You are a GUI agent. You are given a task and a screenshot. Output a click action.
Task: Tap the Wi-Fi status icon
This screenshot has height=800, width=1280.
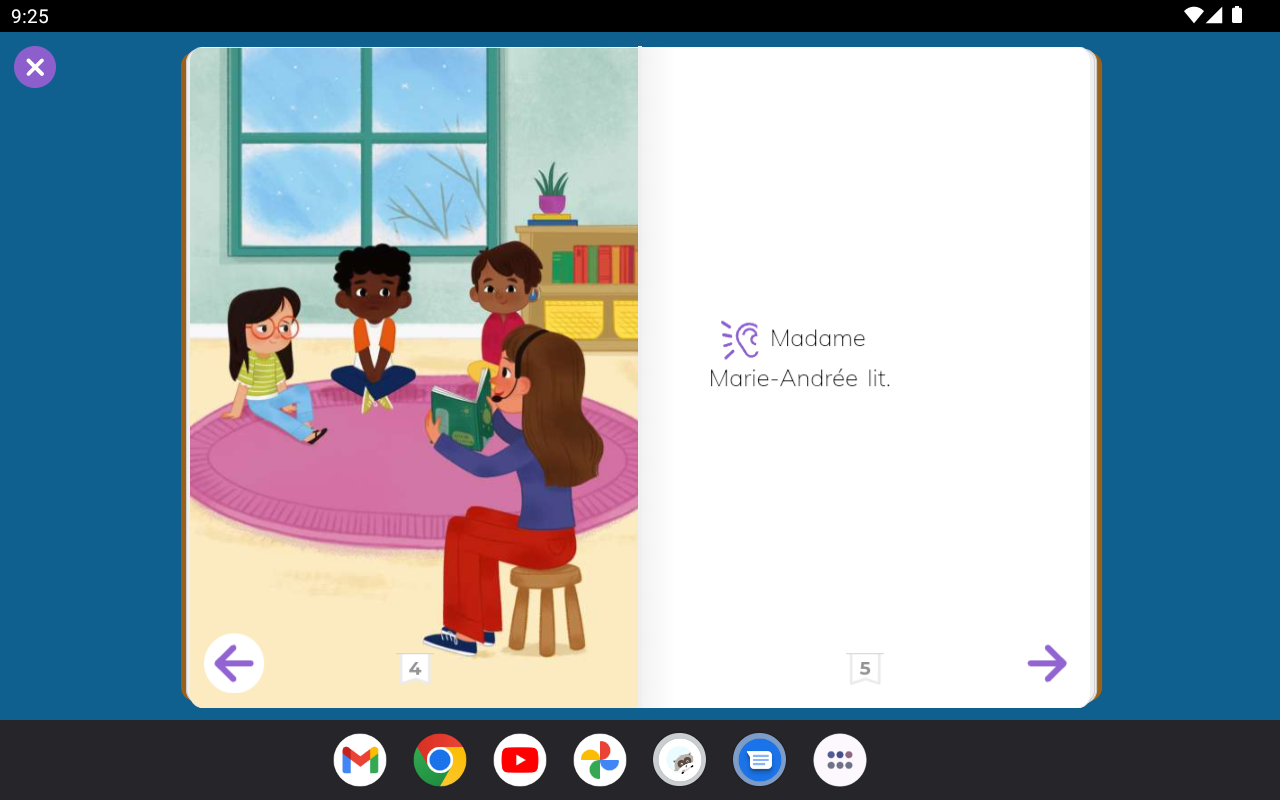[1193, 15]
